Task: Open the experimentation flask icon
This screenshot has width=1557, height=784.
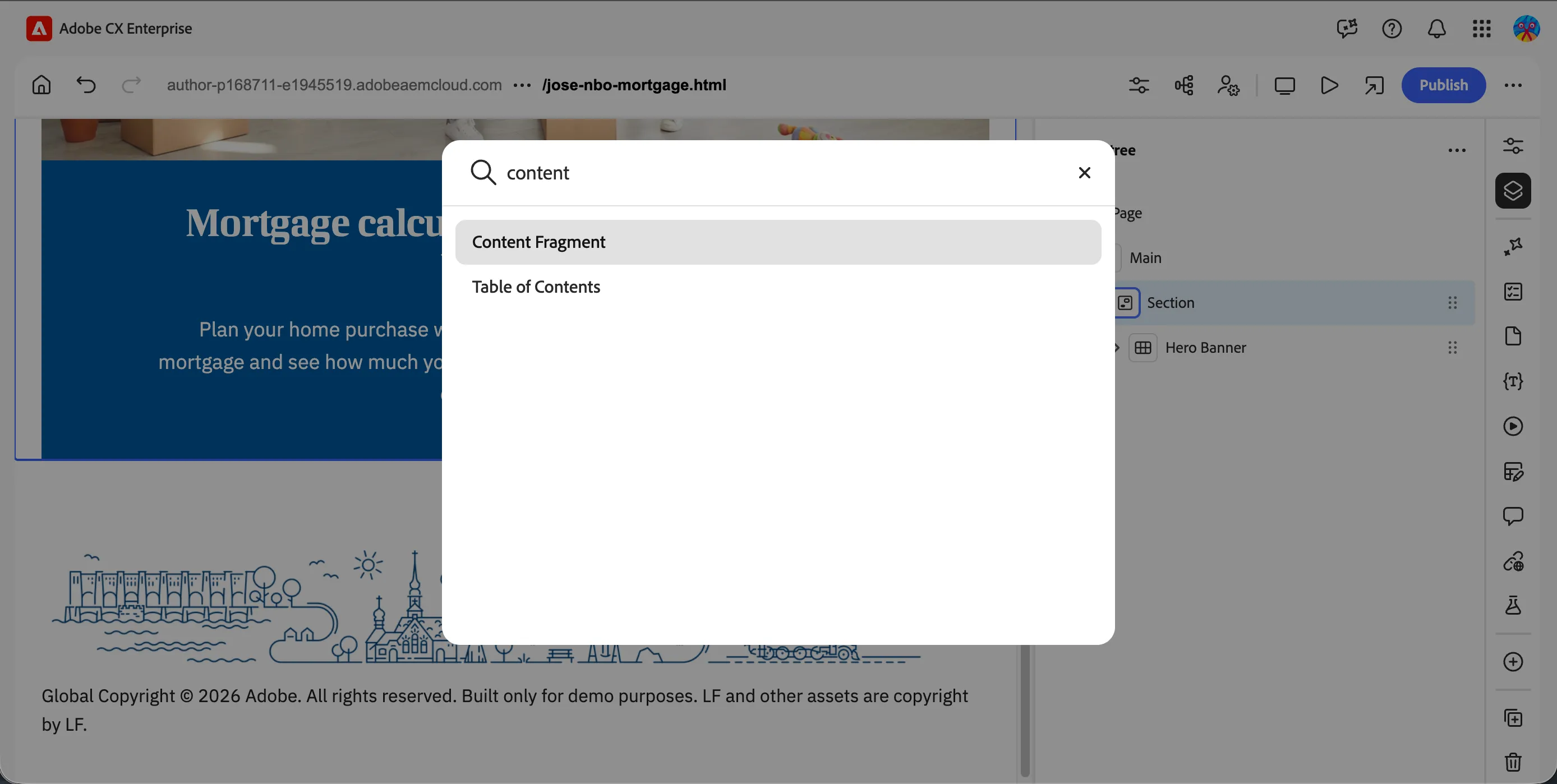Action: pyautogui.click(x=1513, y=606)
